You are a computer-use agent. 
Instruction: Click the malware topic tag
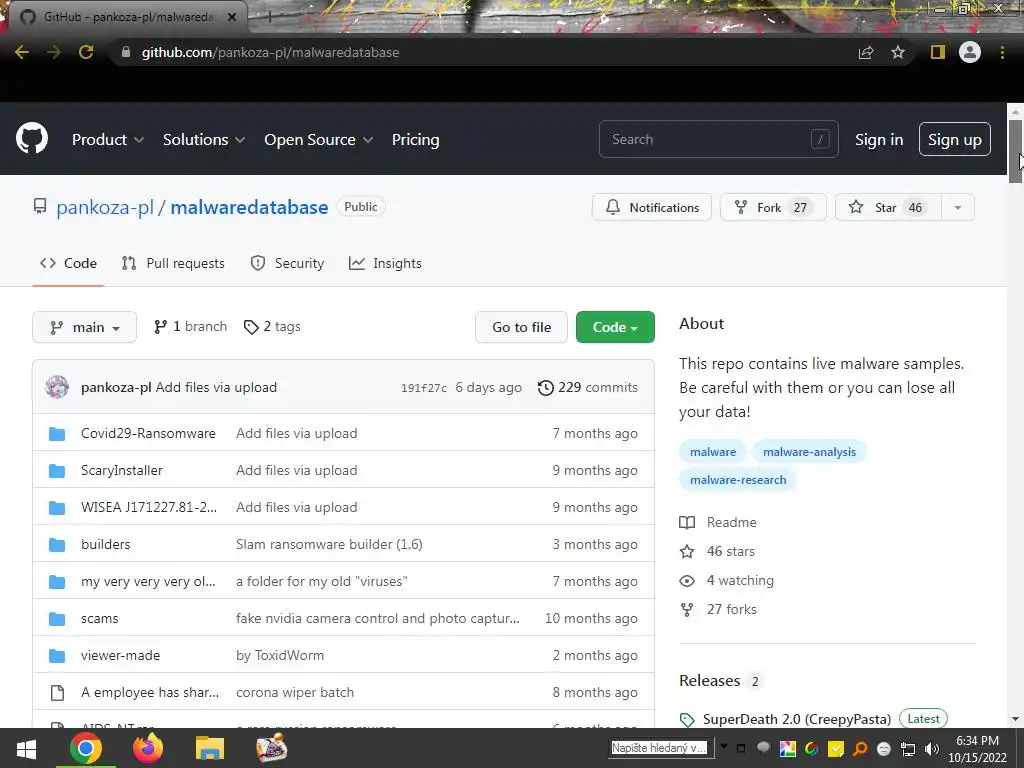pyautogui.click(x=712, y=452)
